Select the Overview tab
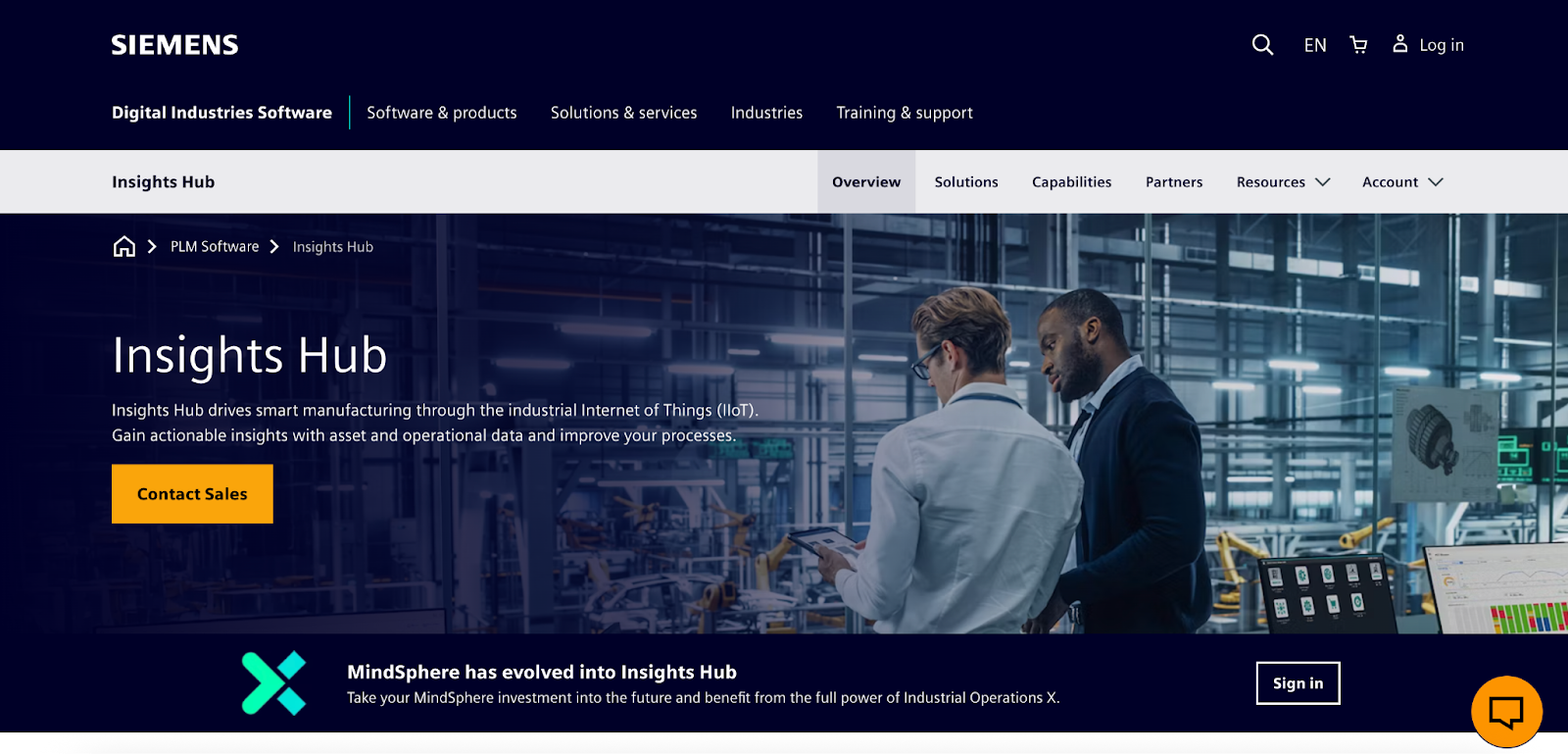The image size is (1568, 754). coord(866,182)
